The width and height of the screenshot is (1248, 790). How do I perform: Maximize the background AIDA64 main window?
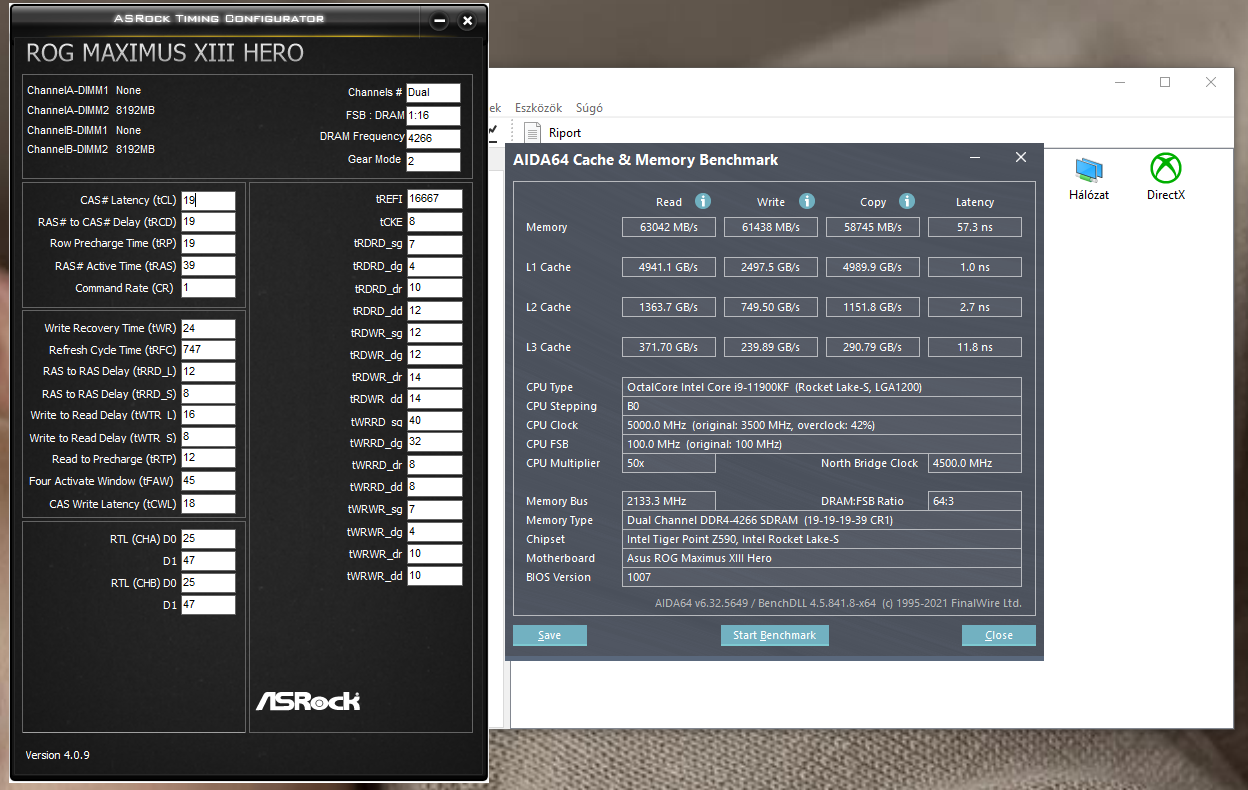tap(1165, 82)
